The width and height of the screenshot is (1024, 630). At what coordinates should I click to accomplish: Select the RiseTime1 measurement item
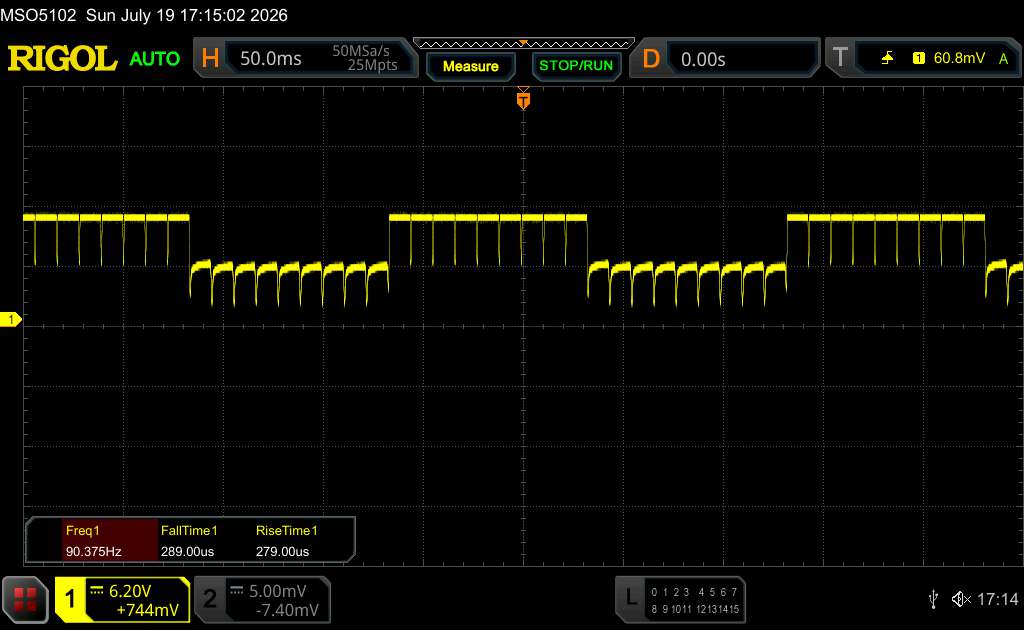[x=286, y=531]
